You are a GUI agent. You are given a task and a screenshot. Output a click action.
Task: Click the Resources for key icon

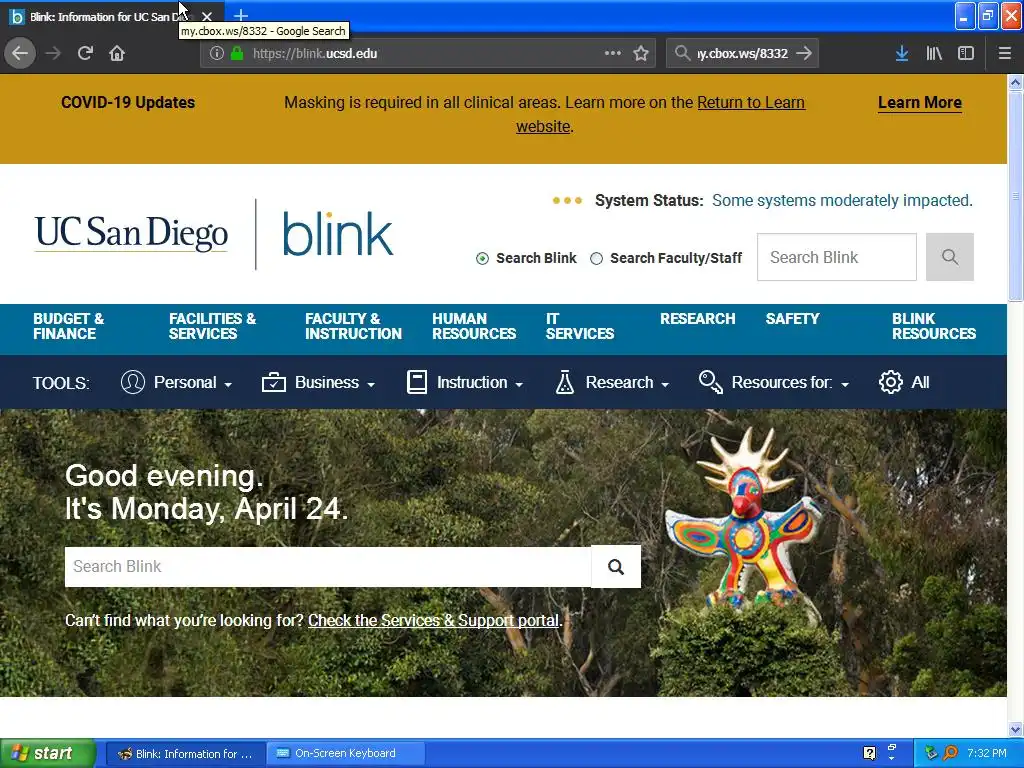(x=711, y=382)
